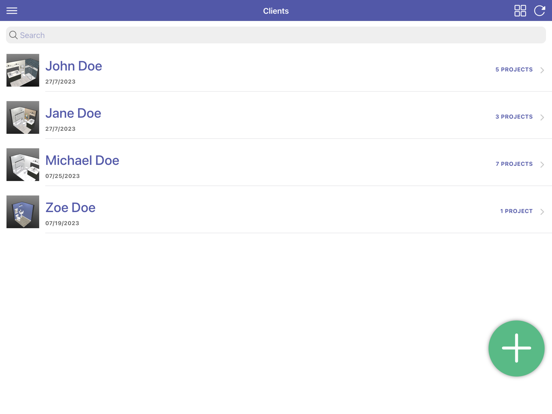Expand Jane Doe row chevron
Image resolution: width=552 pixels, height=414 pixels.
pyautogui.click(x=542, y=117)
